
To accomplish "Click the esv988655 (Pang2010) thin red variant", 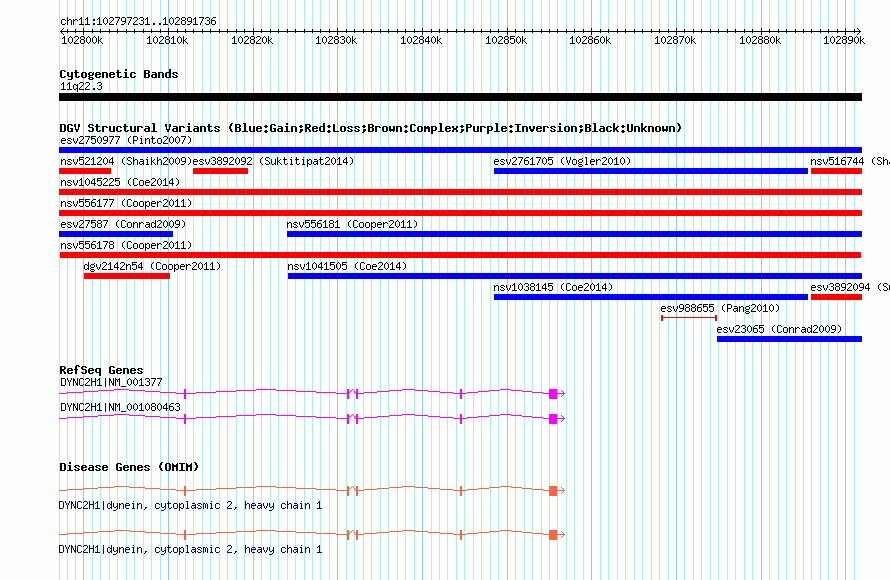I will click(689, 318).
